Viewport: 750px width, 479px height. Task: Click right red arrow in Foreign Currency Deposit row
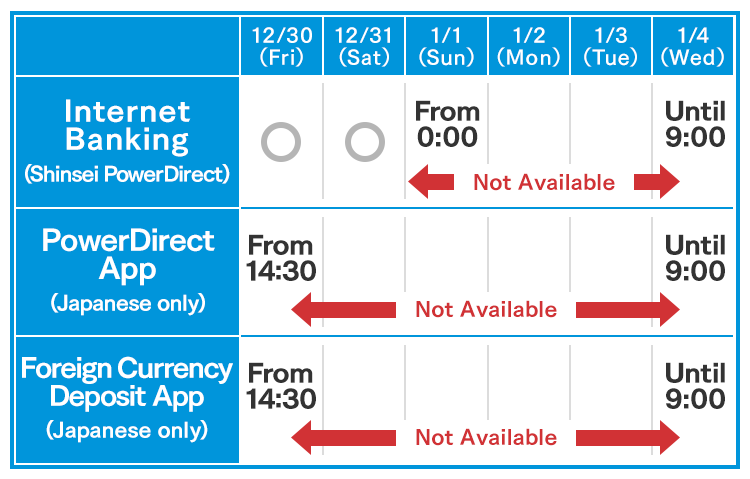click(x=626, y=437)
